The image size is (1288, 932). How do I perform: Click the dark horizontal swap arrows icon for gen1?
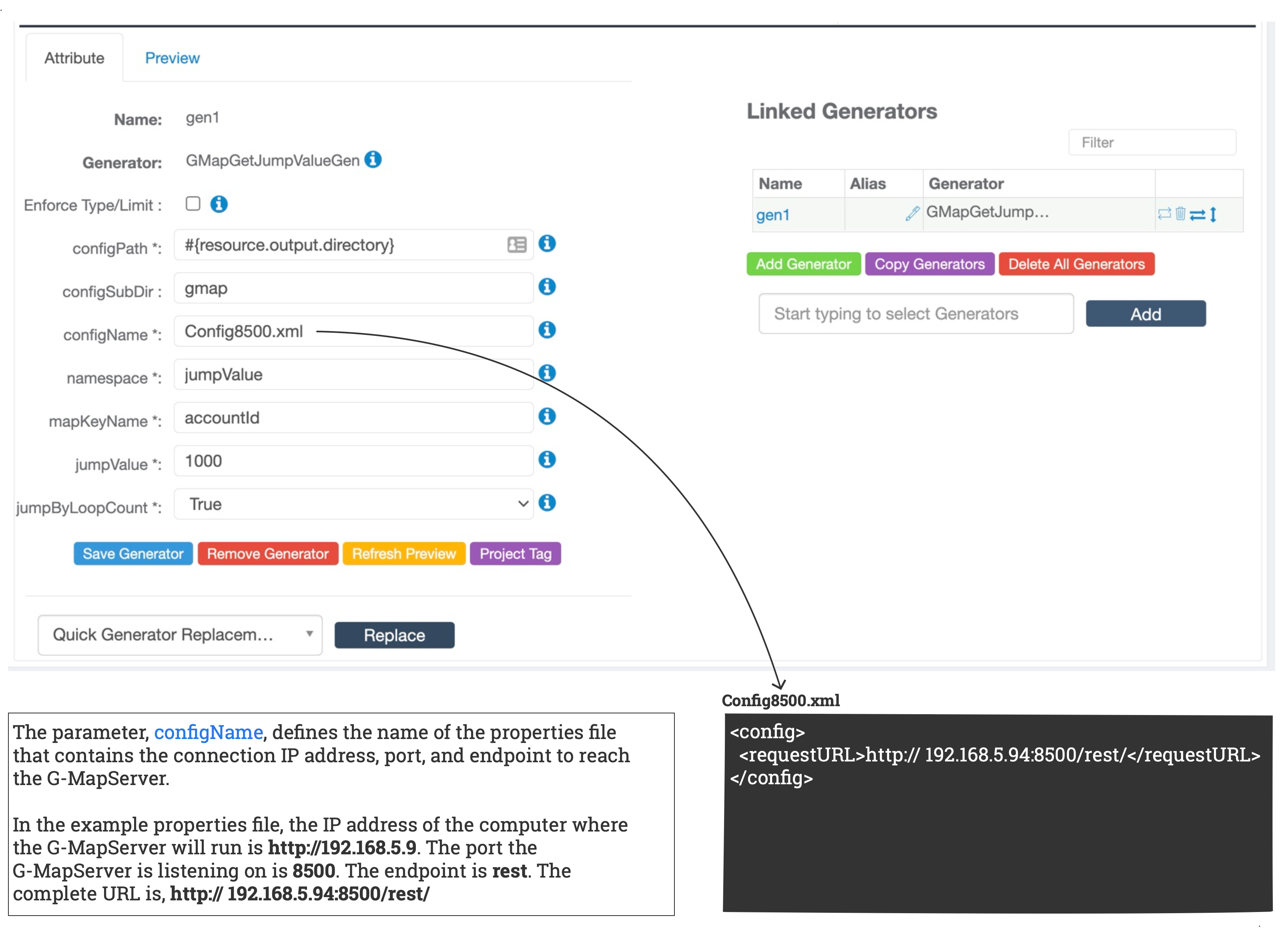[x=1197, y=215]
